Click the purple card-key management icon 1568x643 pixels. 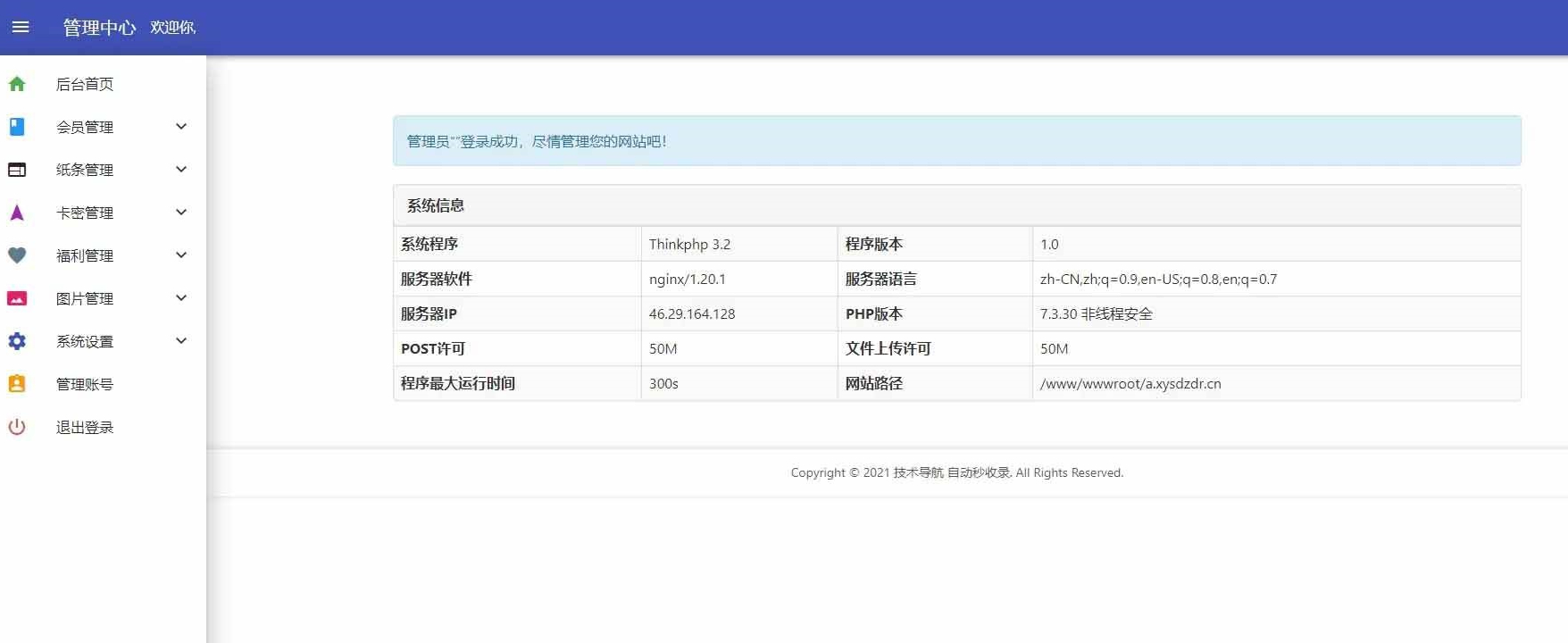pos(17,213)
